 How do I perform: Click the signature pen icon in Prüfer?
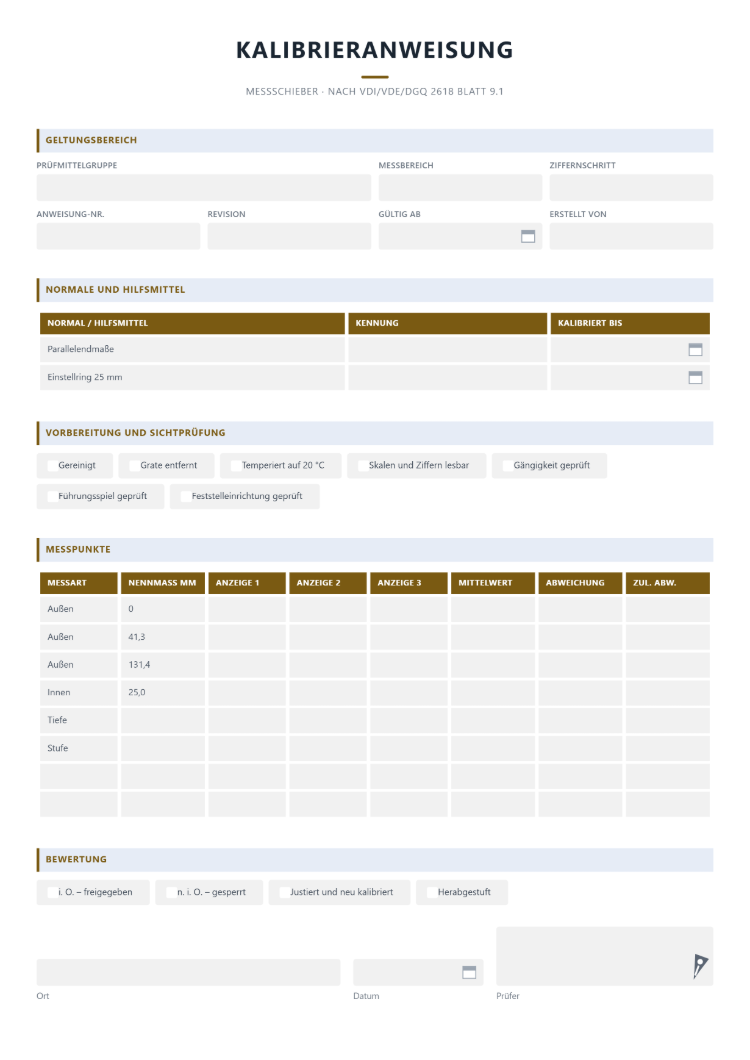coord(700,965)
